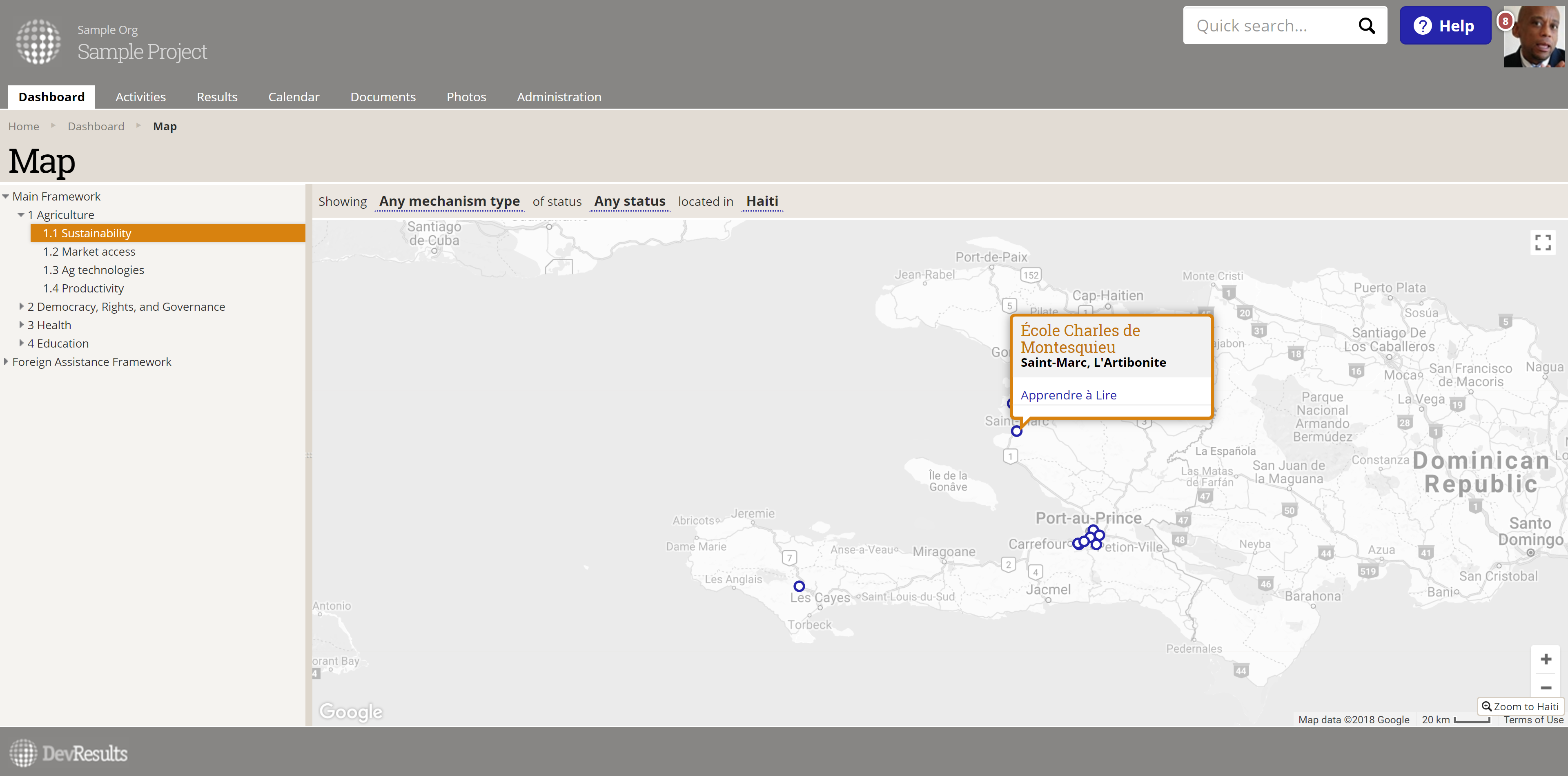The height and width of the screenshot is (776, 1568).
Task: Change the Haiti location filter
Action: 762,201
